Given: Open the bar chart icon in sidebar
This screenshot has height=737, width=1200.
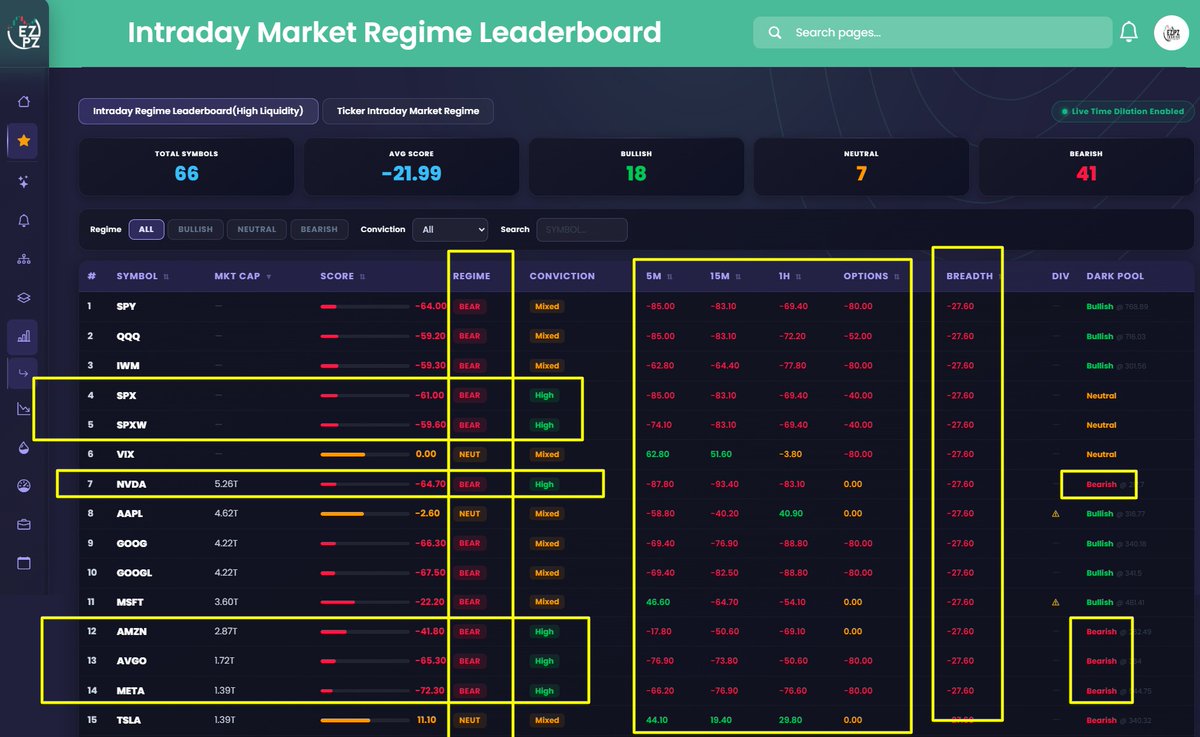Looking at the screenshot, I should (23, 337).
